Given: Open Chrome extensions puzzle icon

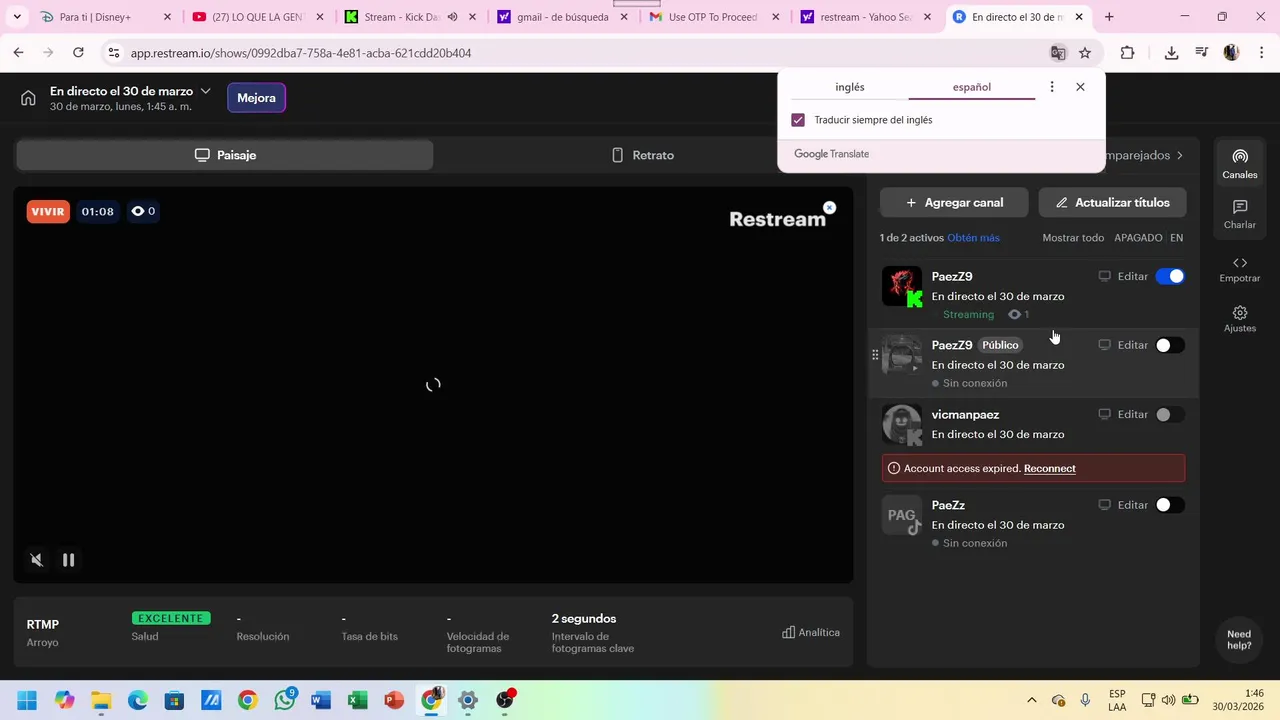Looking at the screenshot, I should (1127, 53).
